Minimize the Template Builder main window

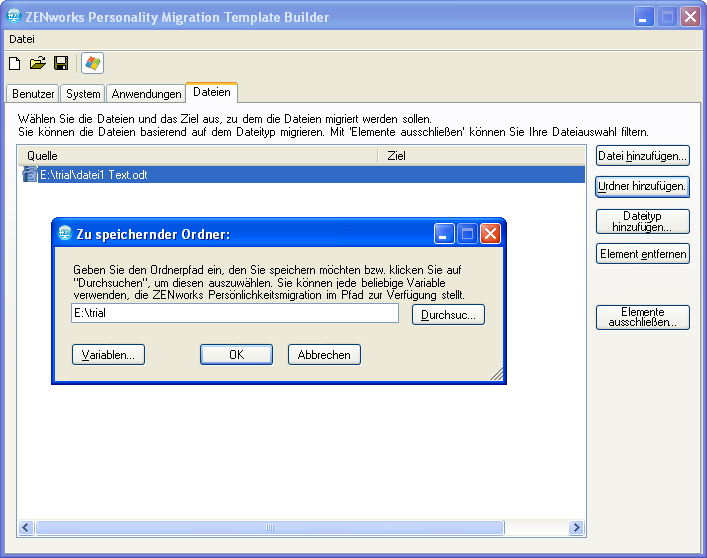[x=644, y=17]
